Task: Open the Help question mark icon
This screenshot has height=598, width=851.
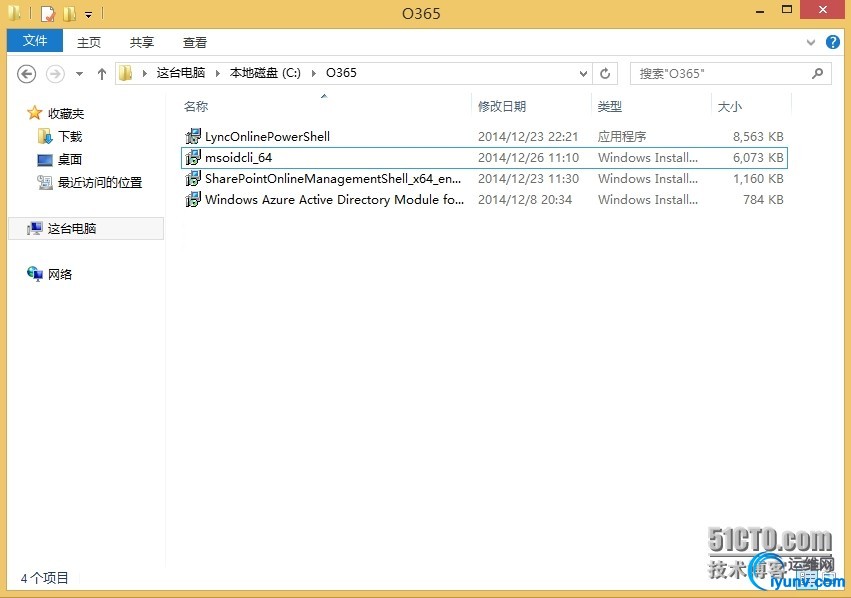Action: 833,42
